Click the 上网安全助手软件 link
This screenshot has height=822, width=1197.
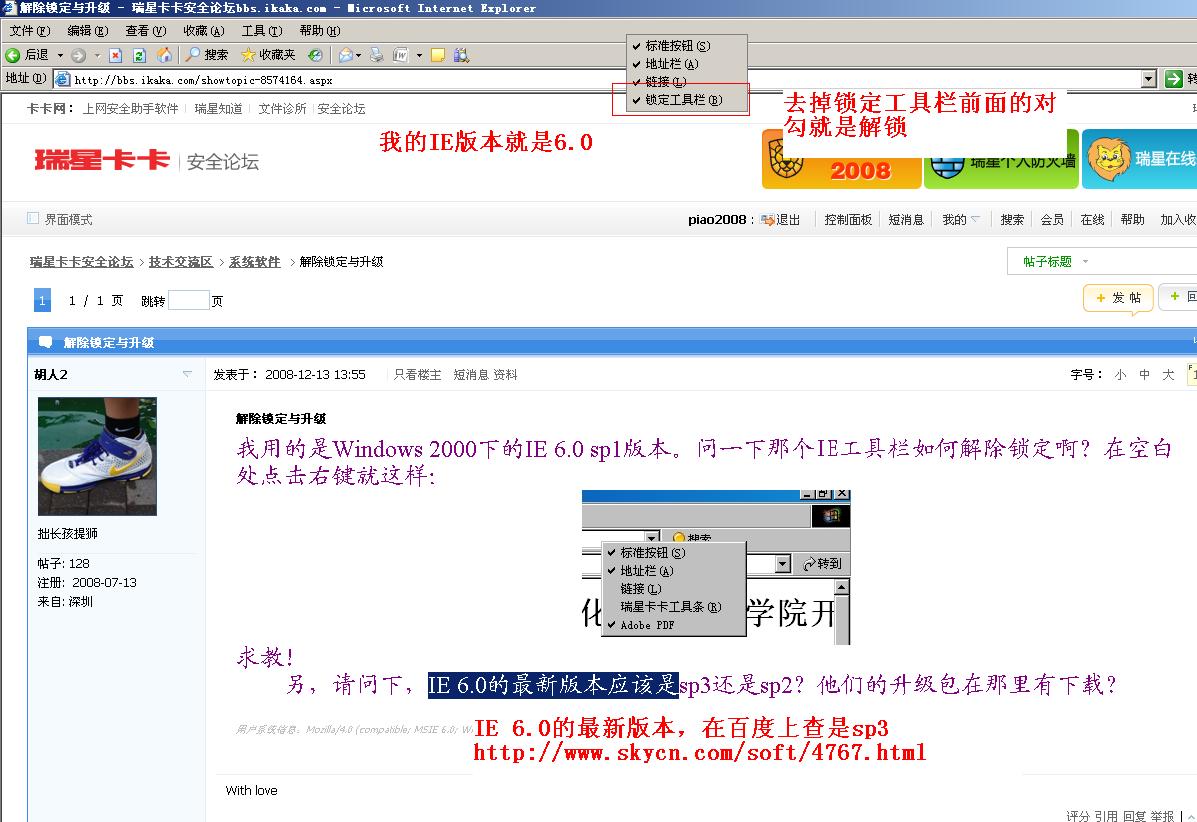131,108
